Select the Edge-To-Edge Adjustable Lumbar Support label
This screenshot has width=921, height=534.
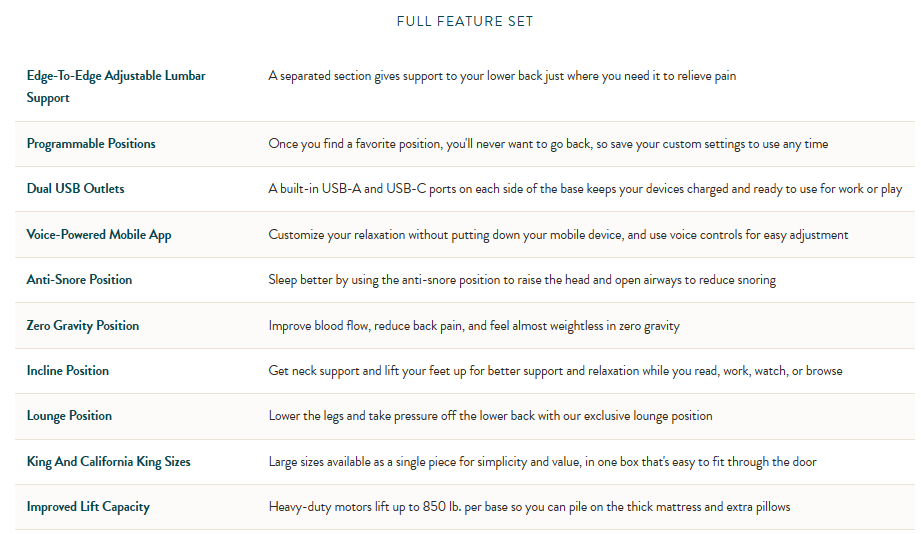115,86
